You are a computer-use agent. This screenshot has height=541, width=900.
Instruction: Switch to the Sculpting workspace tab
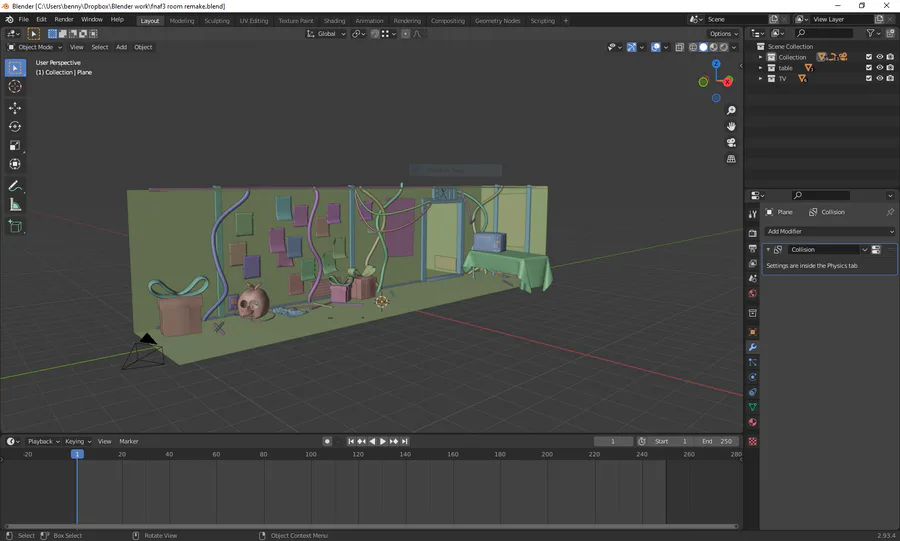click(217, 20)
